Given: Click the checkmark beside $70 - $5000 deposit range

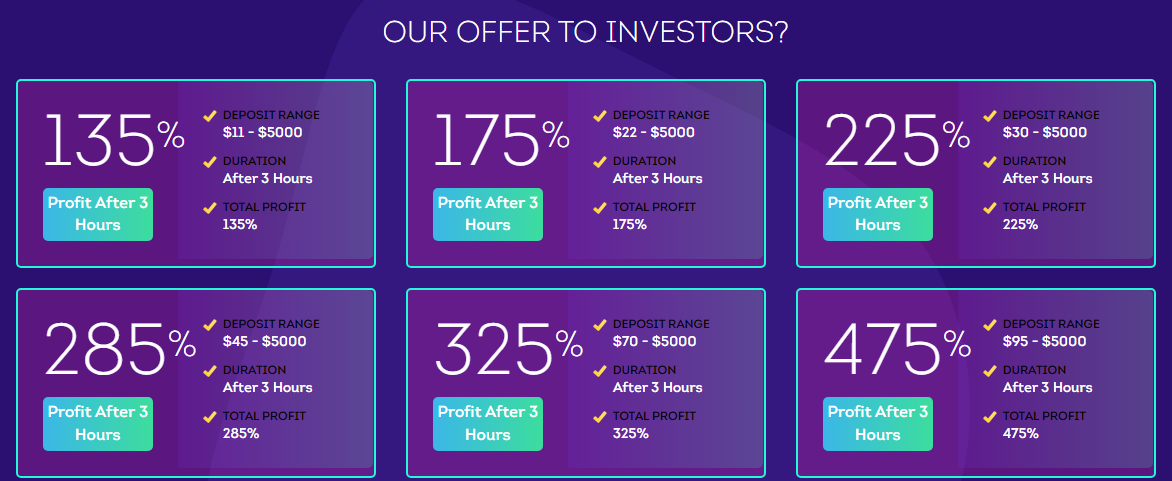Looking at the screenshot, I should click(x=599, y=325).
